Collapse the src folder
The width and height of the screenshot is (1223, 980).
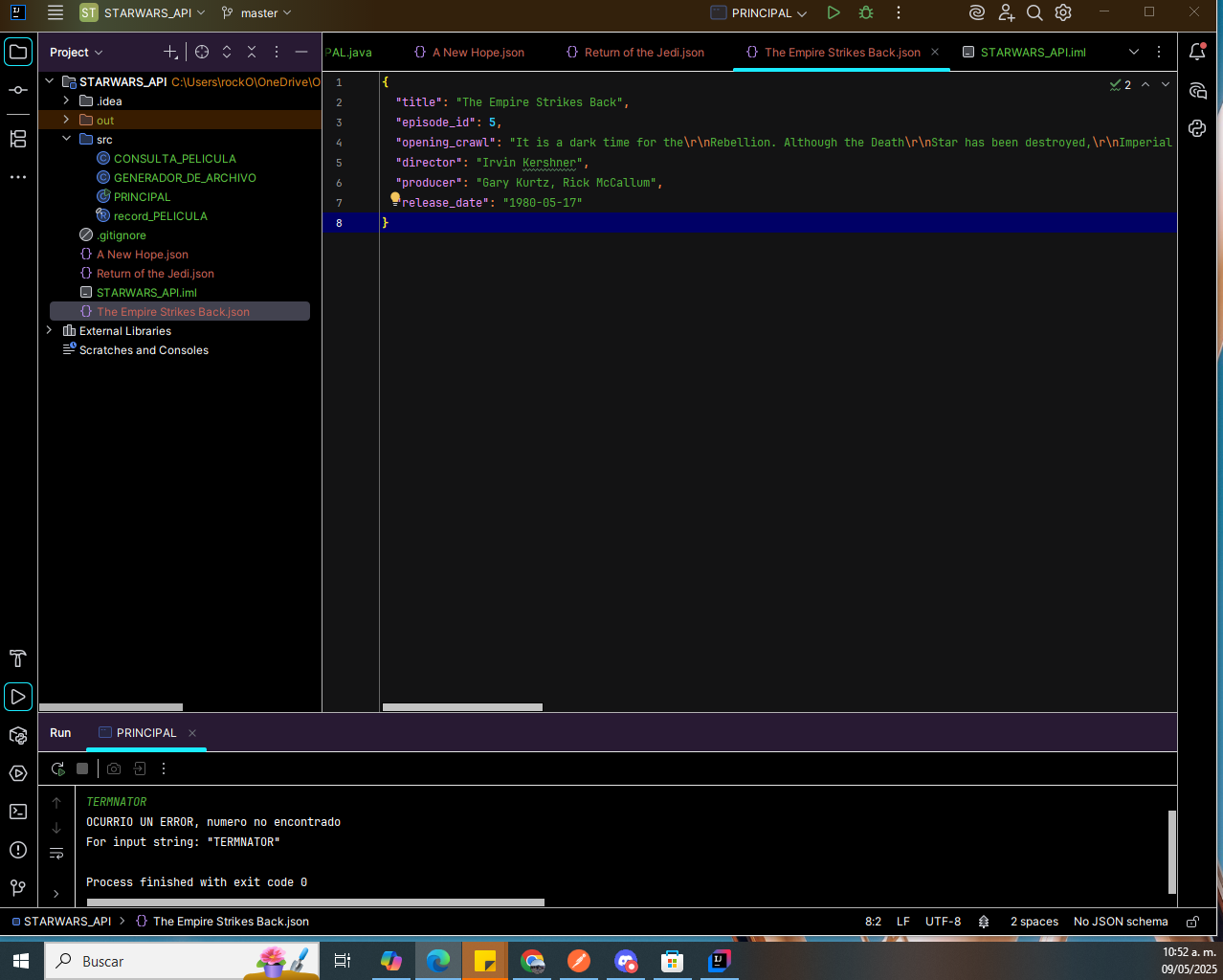point(66,139)
